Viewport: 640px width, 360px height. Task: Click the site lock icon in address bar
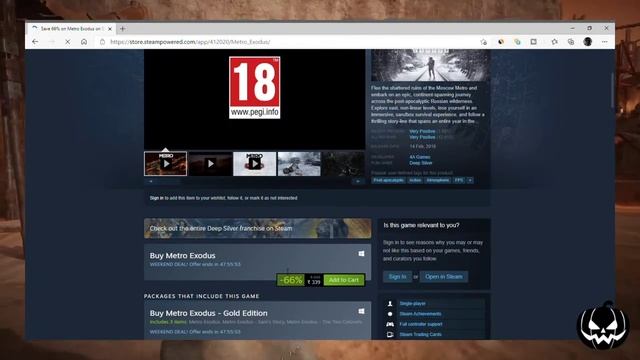(x=102, y=42)
